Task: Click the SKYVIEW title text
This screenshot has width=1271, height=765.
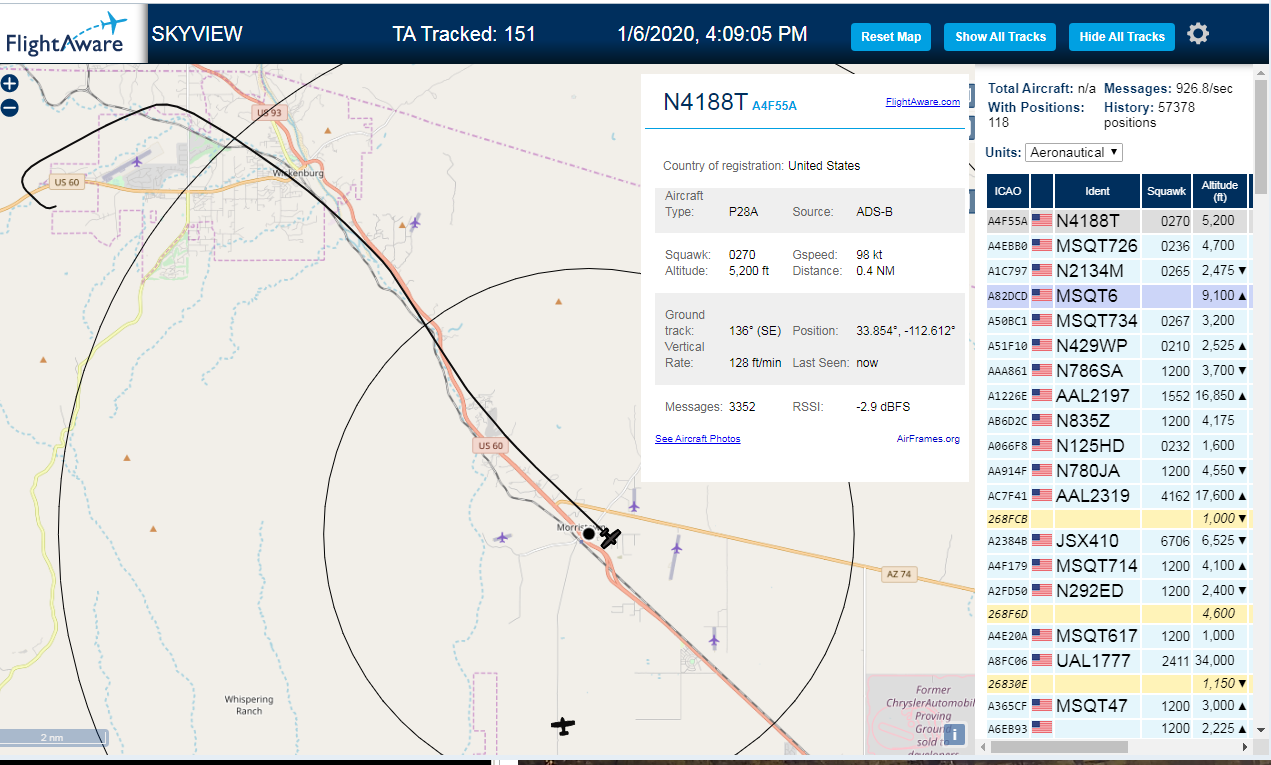Action: [x=197, y=34]
